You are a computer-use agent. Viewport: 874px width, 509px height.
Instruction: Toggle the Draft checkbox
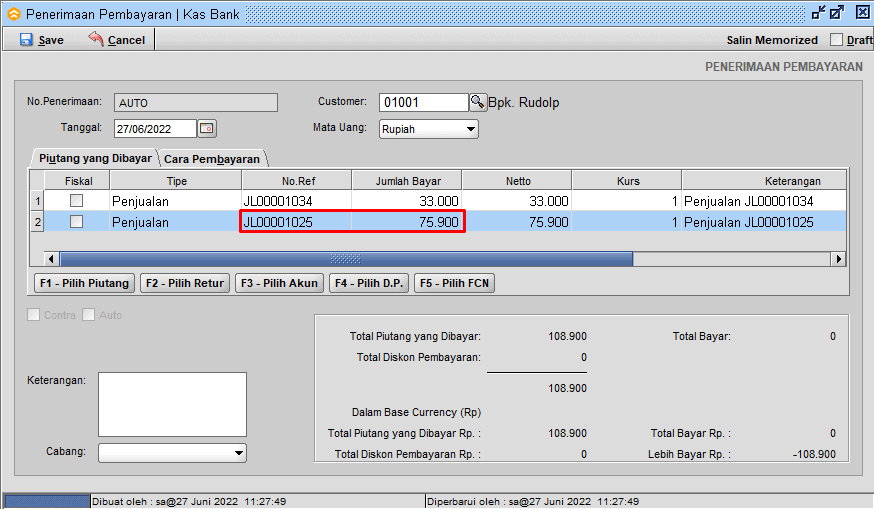point(836,40)
